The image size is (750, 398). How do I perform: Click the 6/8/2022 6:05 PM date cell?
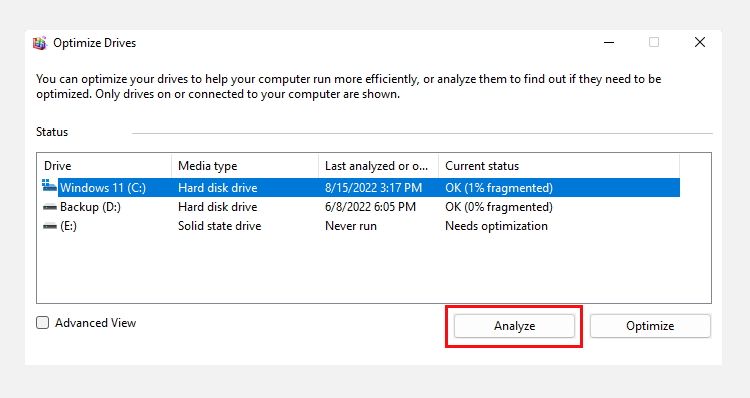coord(370,207)
